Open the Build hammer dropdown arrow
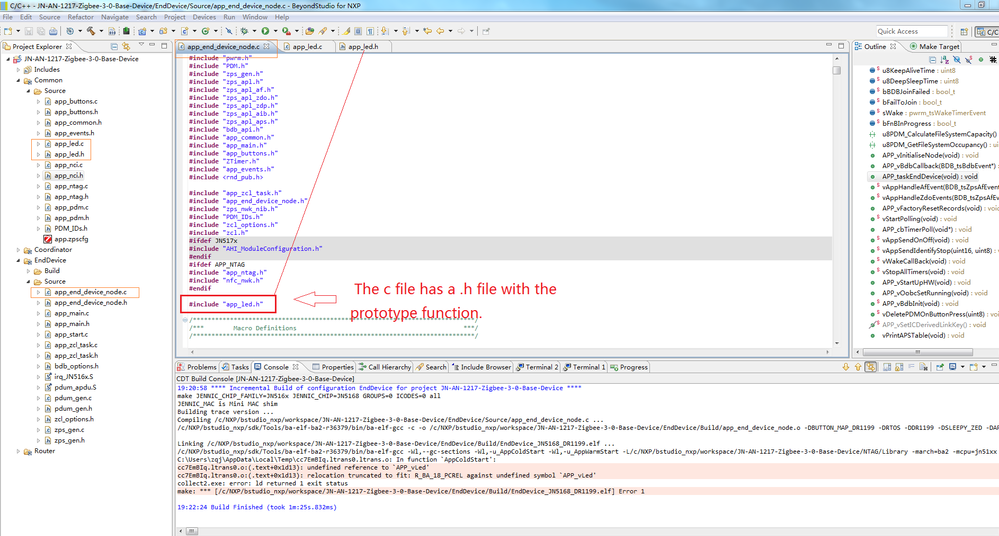Viewport: 999px width, 536px height. point(101,31)
